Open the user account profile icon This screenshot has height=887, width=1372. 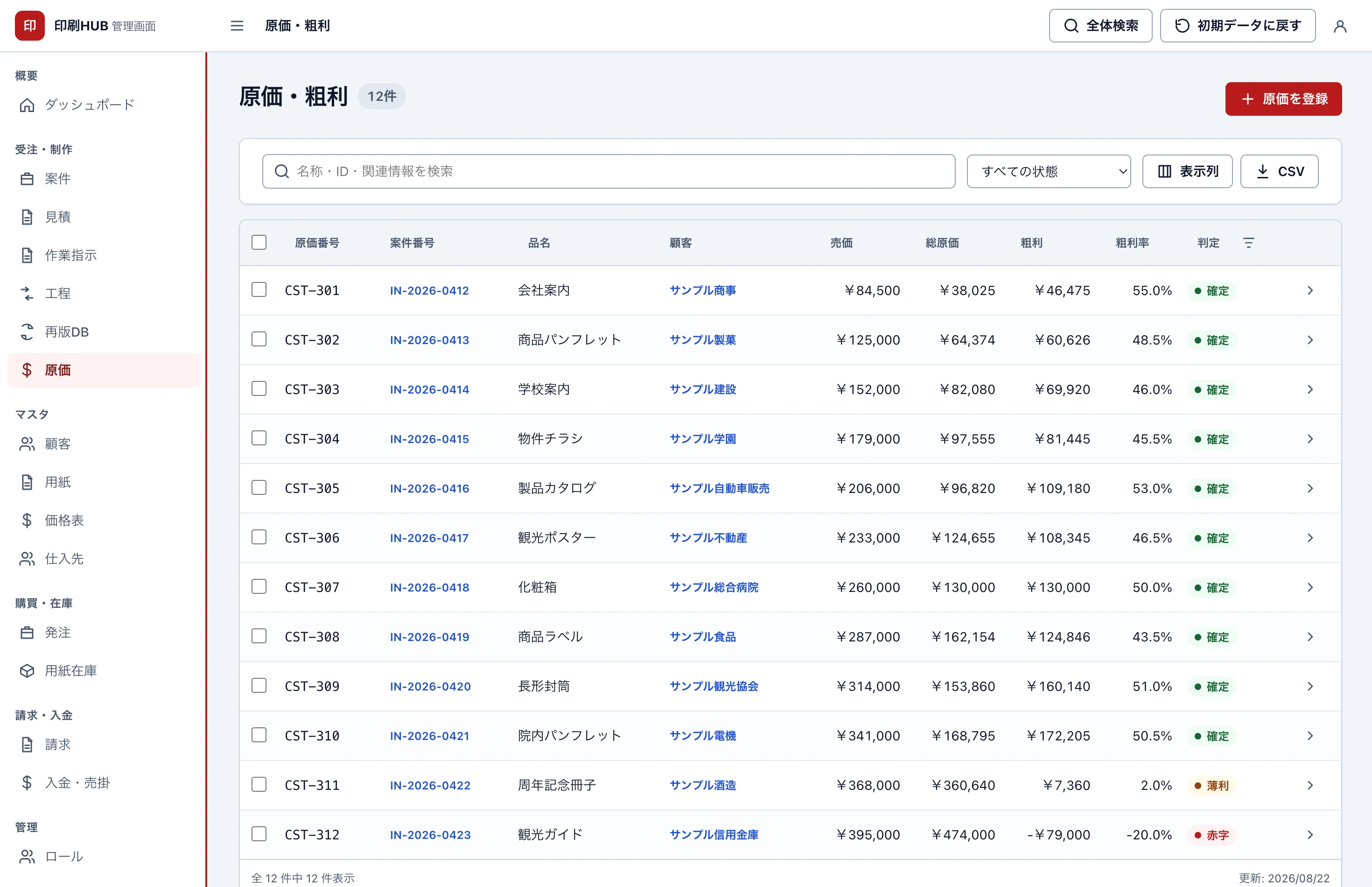coord(1340,26)
